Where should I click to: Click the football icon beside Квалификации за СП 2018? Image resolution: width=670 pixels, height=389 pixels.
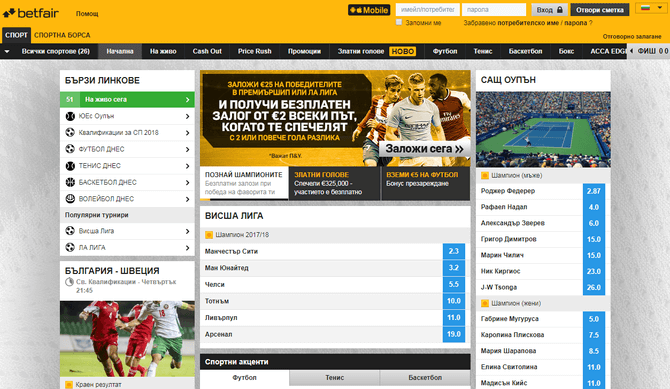(x=70, y=133)
